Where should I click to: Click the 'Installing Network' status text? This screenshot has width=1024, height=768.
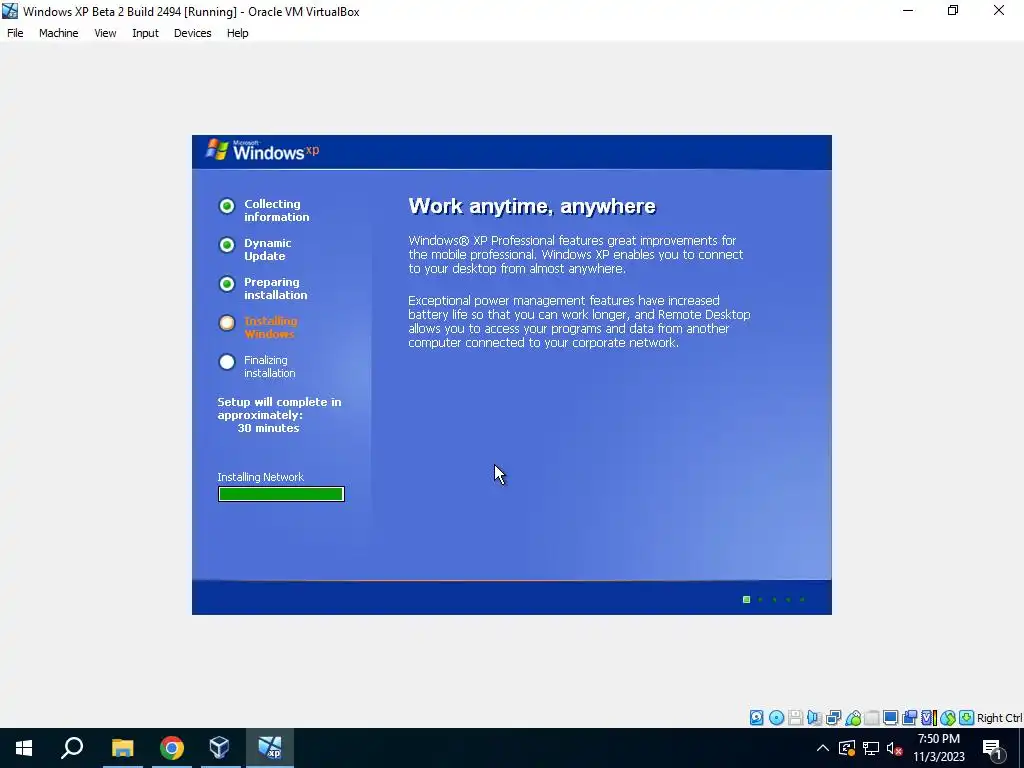pyautogui.click(x=261, y=477)
